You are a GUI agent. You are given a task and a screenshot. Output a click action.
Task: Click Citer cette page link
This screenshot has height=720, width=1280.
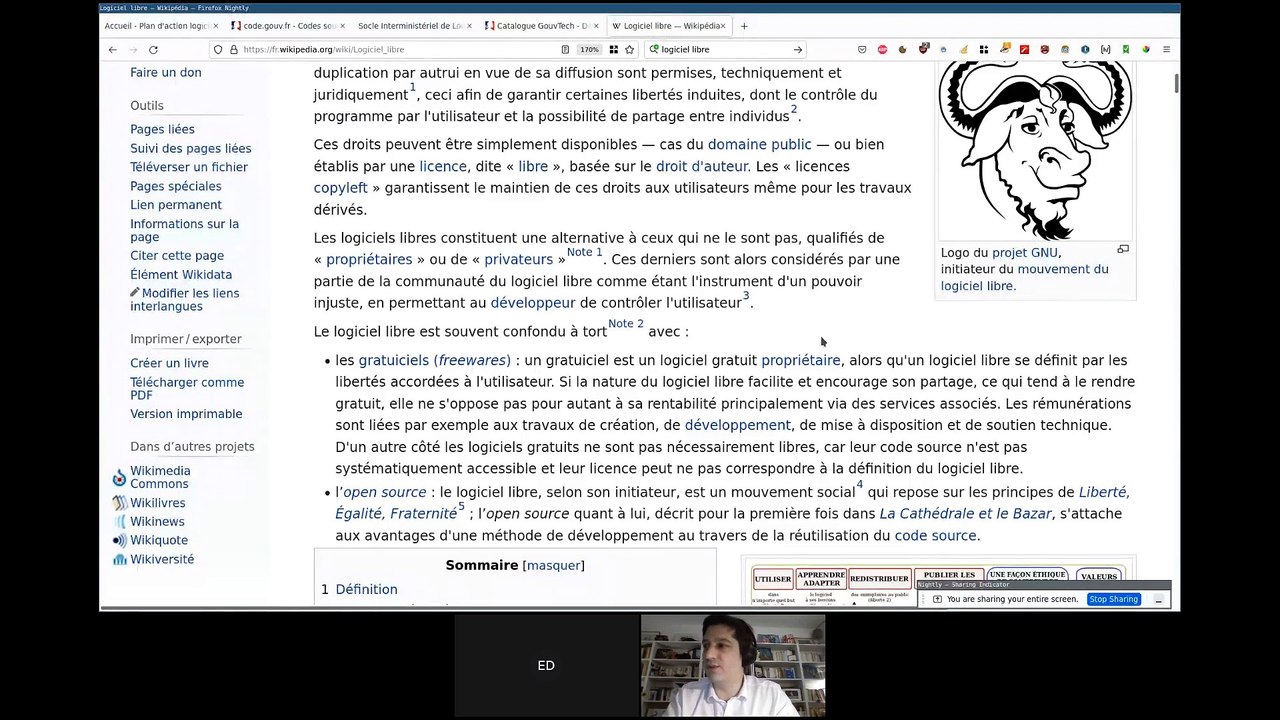click(176, 256)
